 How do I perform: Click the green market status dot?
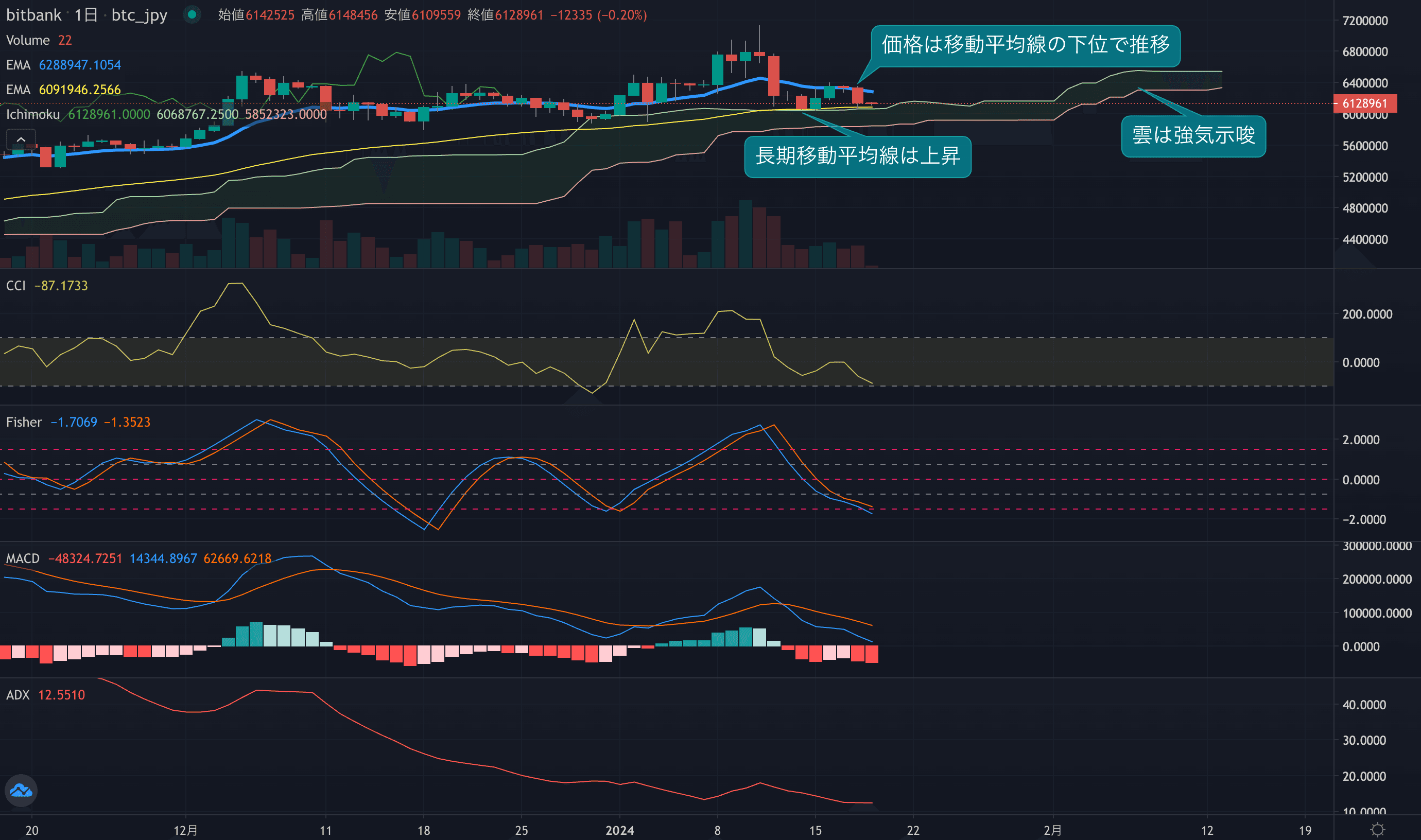click(192, 15)
